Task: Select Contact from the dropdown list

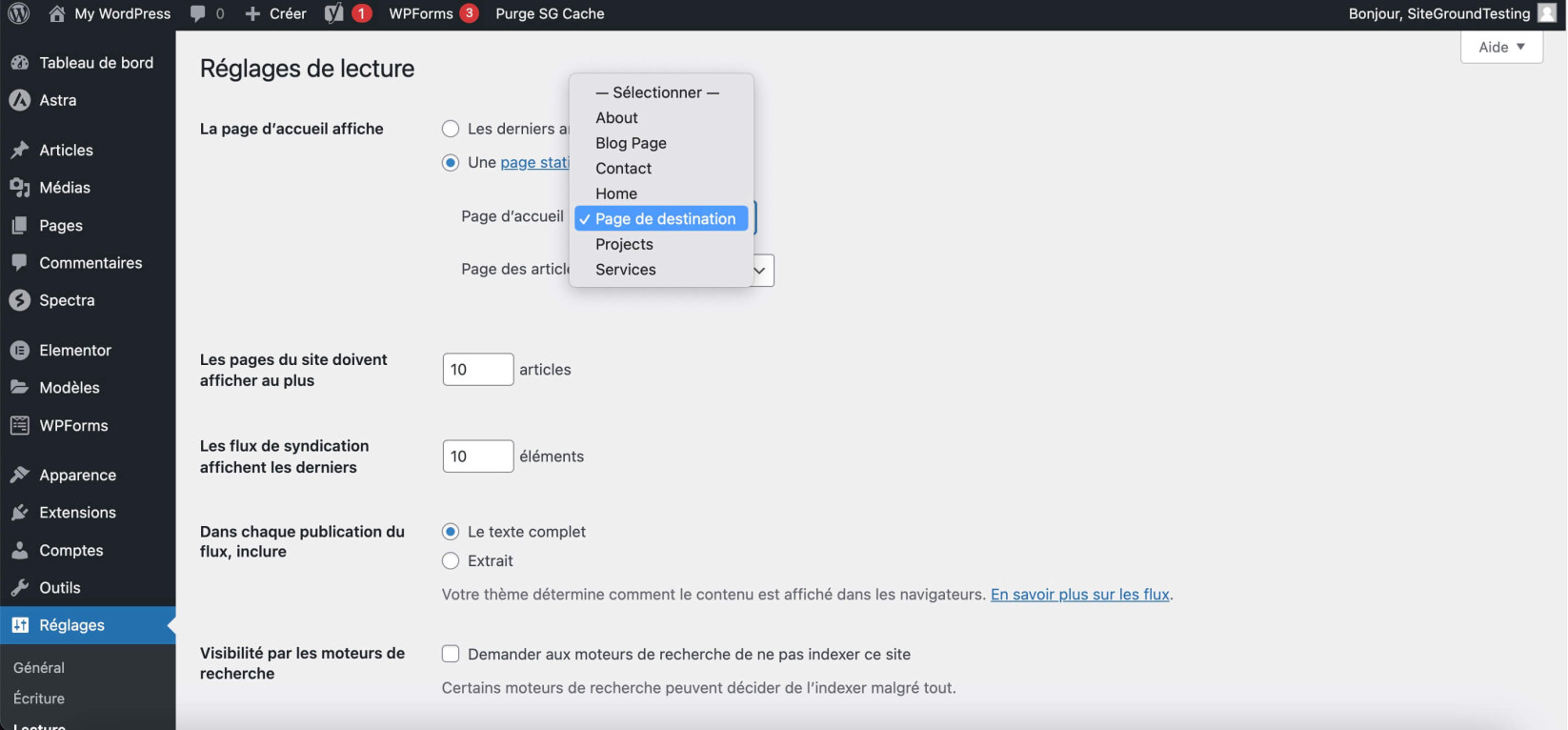Action: (x=661, y=168)
